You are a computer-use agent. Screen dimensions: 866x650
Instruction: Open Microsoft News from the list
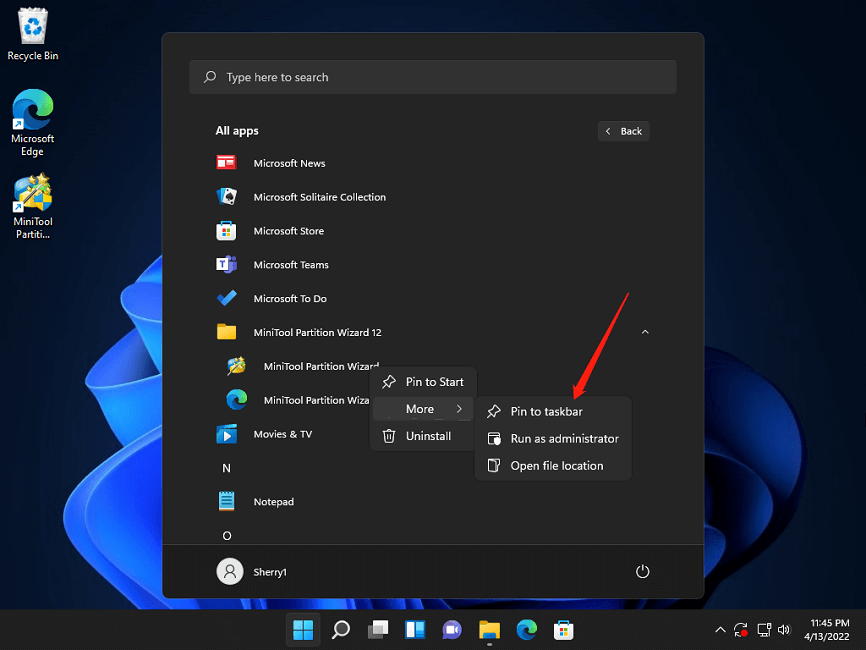[289, 163]
